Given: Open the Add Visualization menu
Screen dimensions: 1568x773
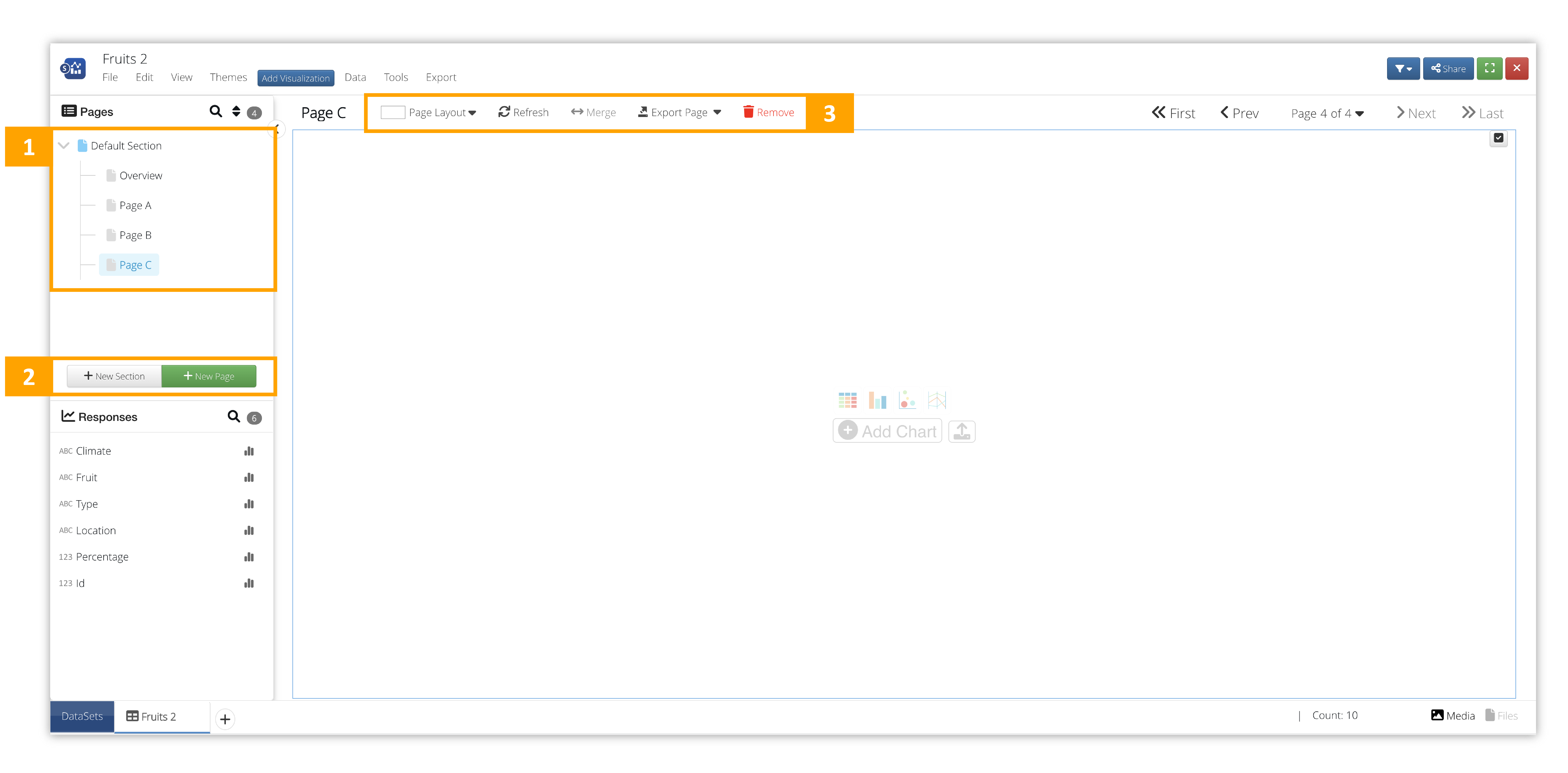Looking at the screenshot, I should pyautogui.click(x=296, y=78).
